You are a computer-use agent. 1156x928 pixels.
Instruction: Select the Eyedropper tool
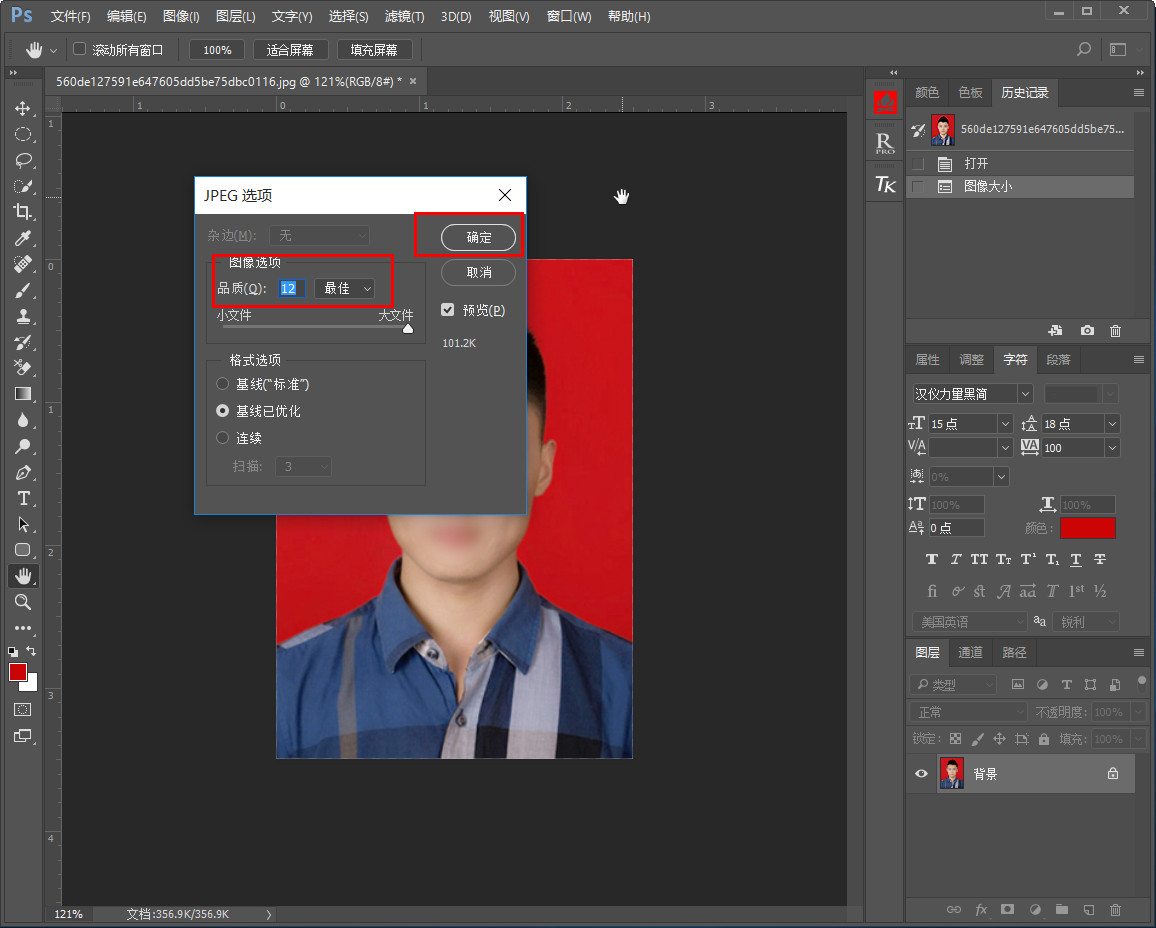click(22, 238)
